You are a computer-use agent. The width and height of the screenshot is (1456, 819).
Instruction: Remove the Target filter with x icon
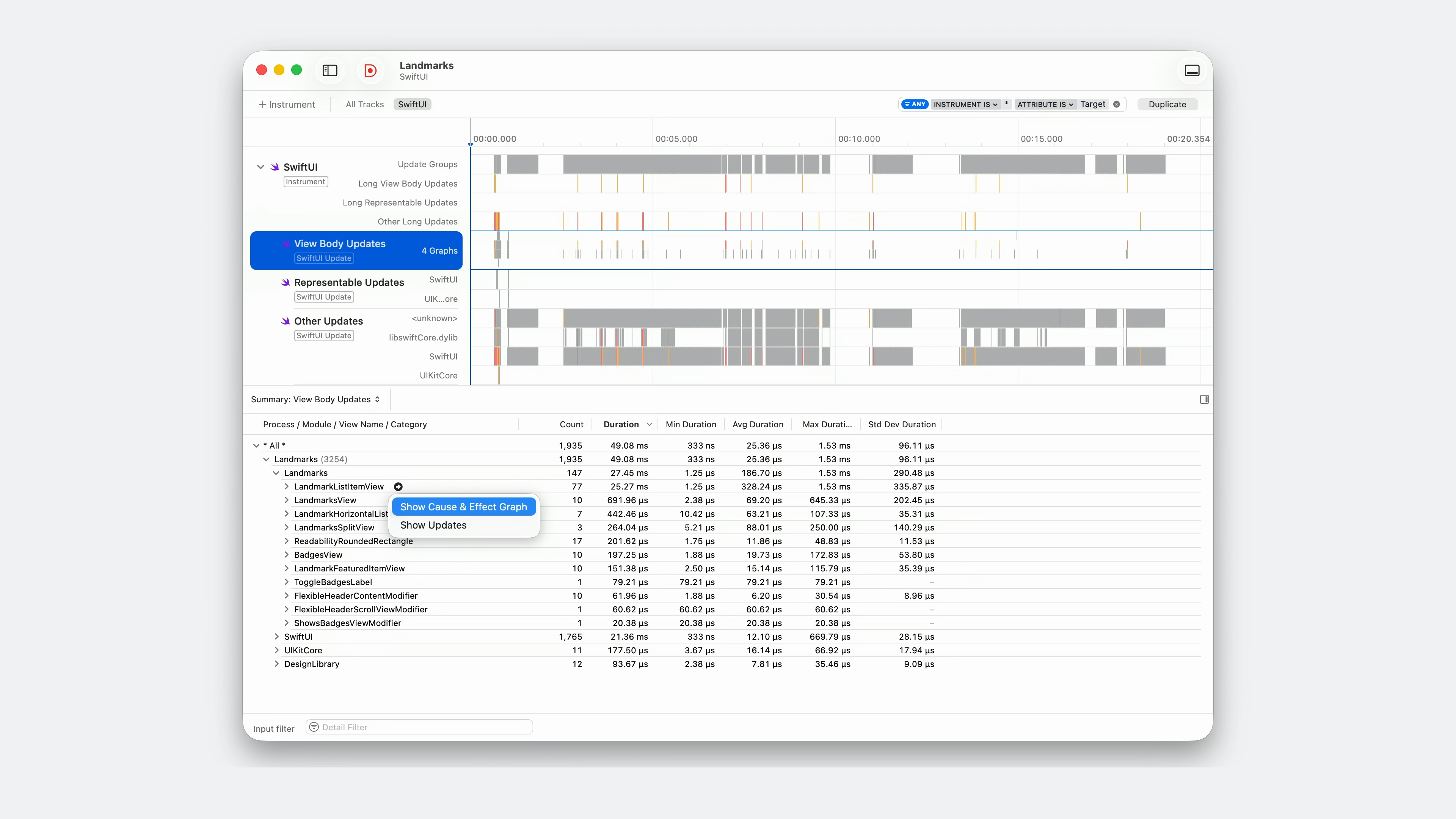click(x=1116, y=105)
